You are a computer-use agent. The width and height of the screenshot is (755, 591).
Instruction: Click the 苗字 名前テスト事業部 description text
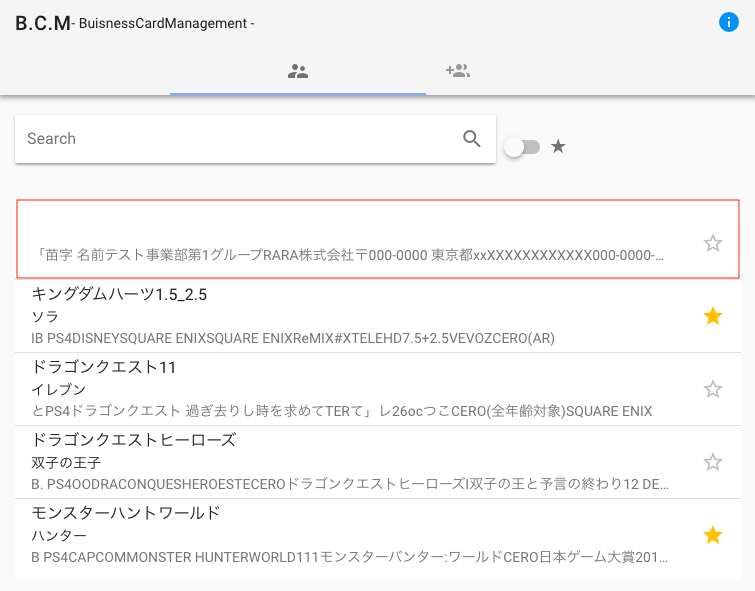tap(351, 255)
